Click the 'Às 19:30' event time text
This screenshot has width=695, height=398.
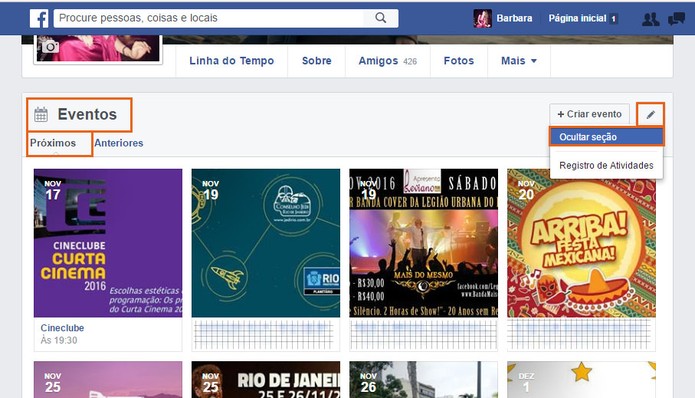pos(59,340)
